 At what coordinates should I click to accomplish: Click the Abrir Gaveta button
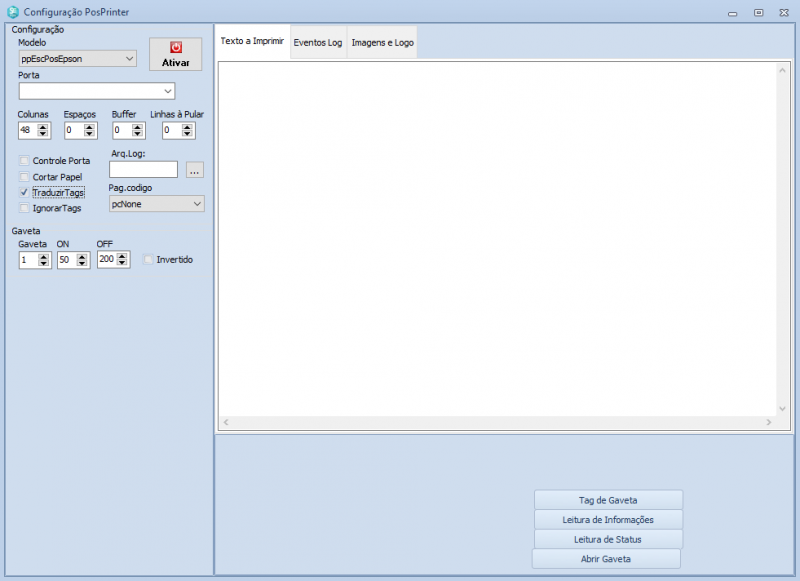coord(606,559)
